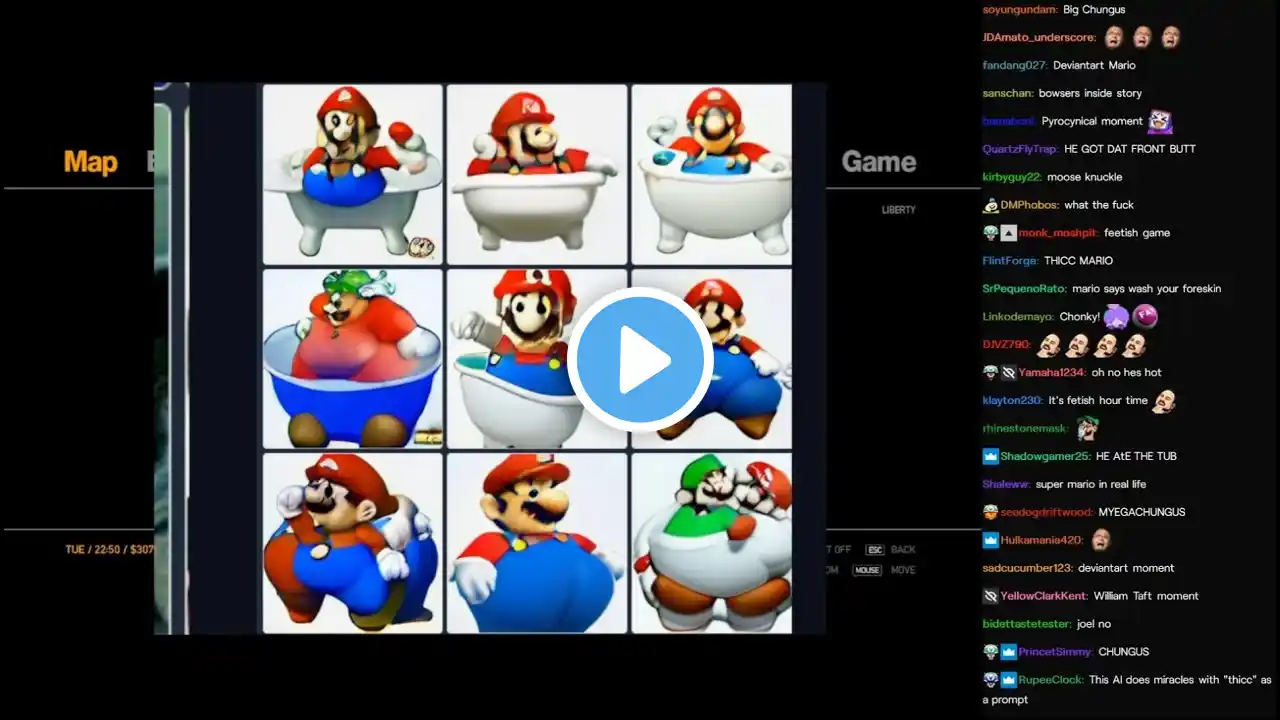The image size is (1280, 720).
Task: Click the "Big Chungus" chat message
Action: click(1094, 10)
